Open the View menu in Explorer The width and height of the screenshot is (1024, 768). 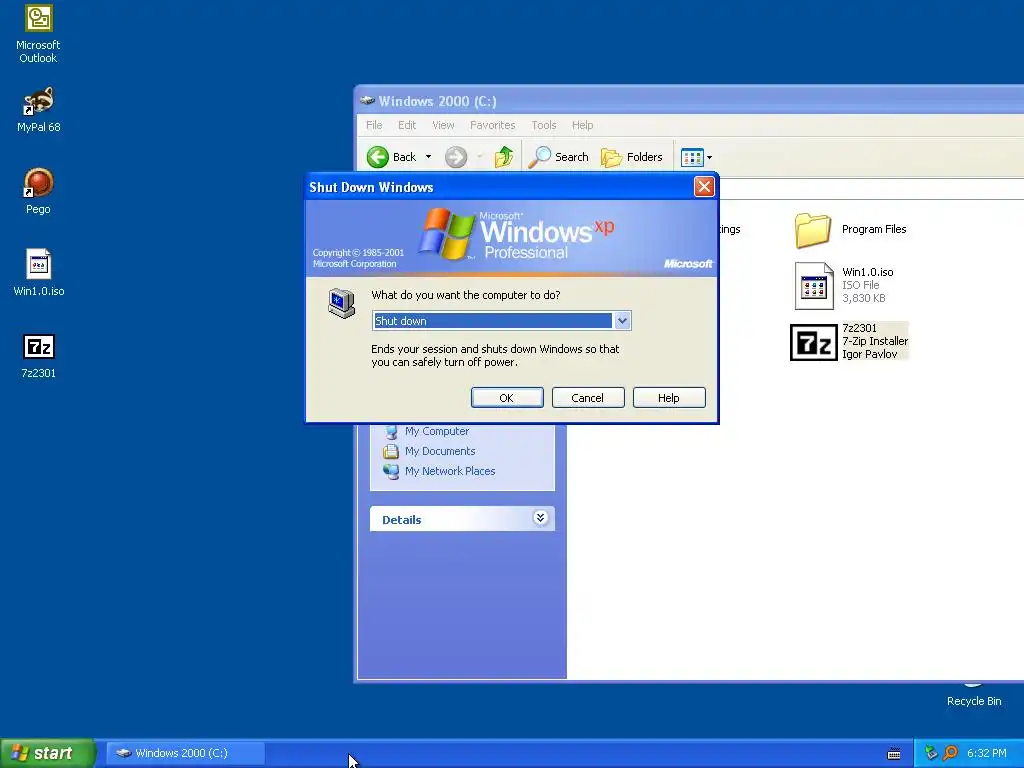pos(443,125)
